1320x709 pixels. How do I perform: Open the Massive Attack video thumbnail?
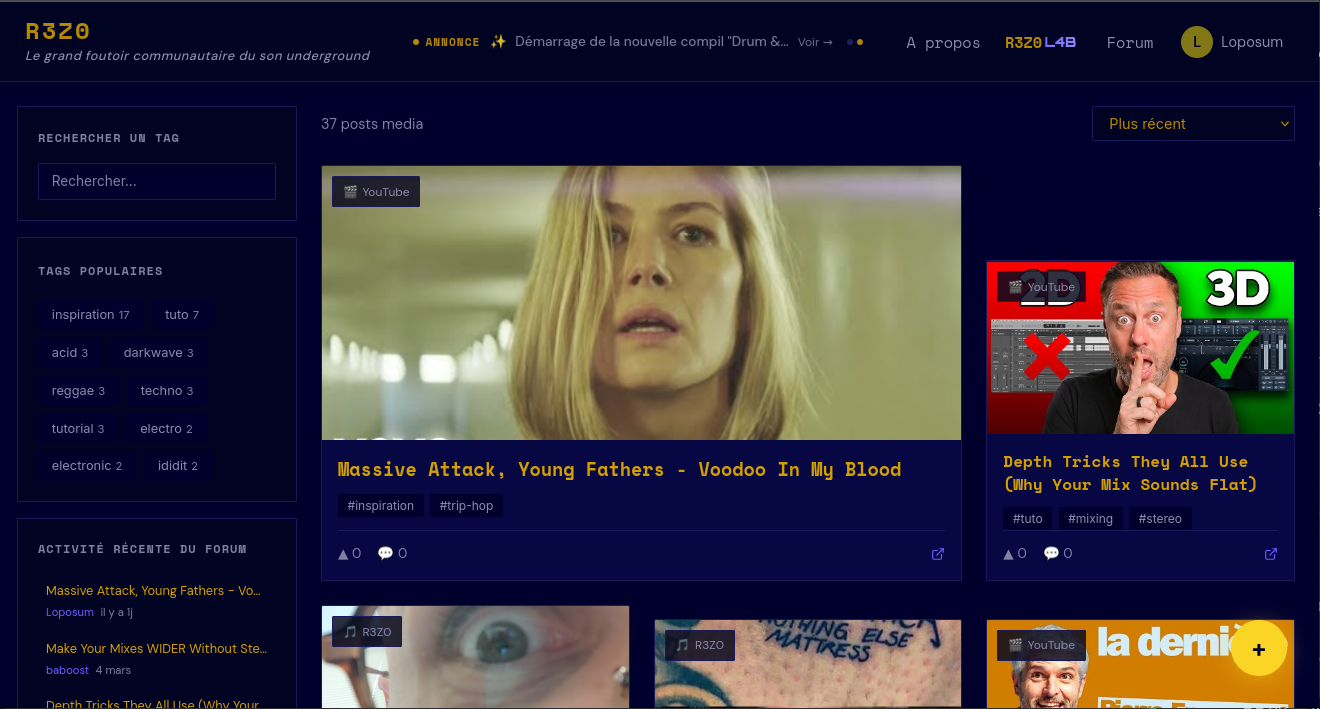(x=641, y=302)
